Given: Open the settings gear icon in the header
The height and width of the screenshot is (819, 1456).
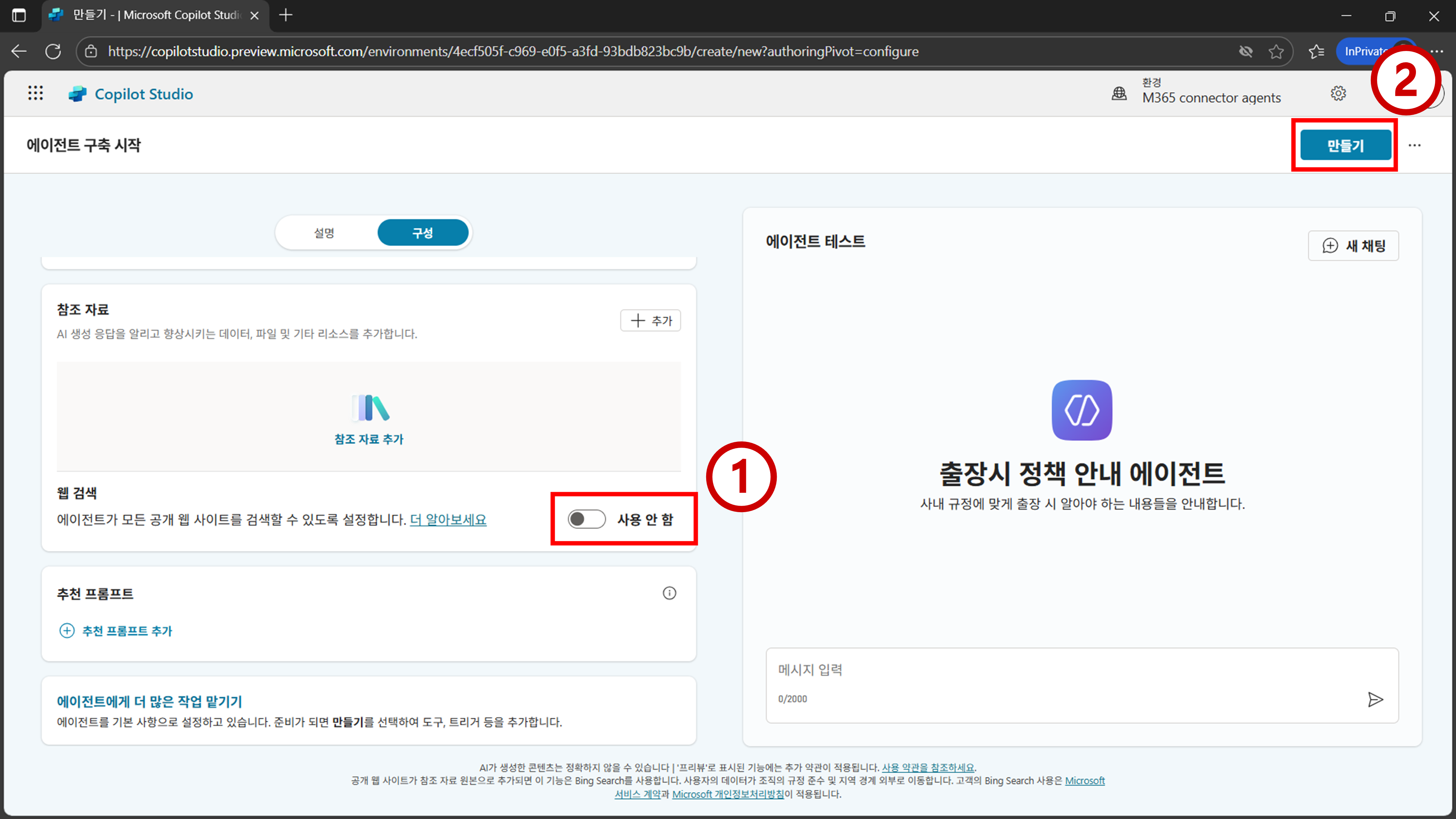Looking at the screenshot, I should 1338,93.
